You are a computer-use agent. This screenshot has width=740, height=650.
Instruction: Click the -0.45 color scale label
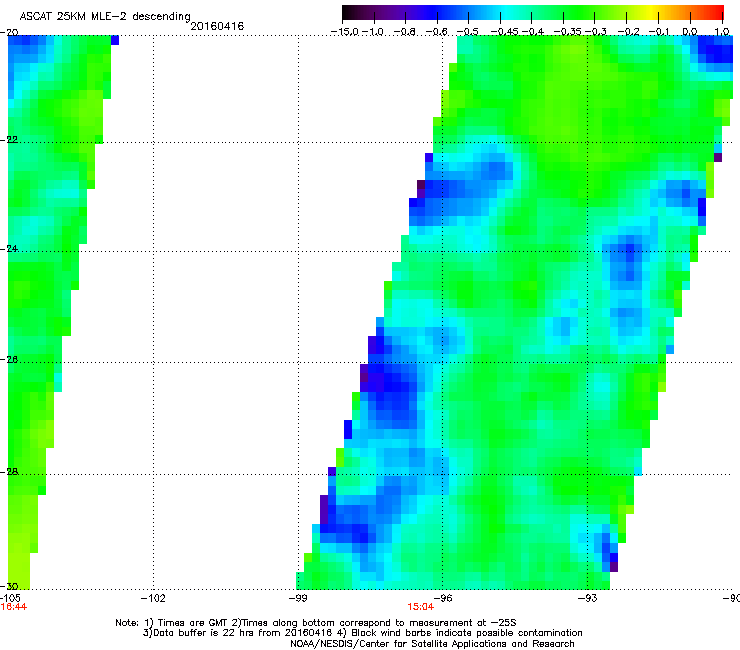504,32
